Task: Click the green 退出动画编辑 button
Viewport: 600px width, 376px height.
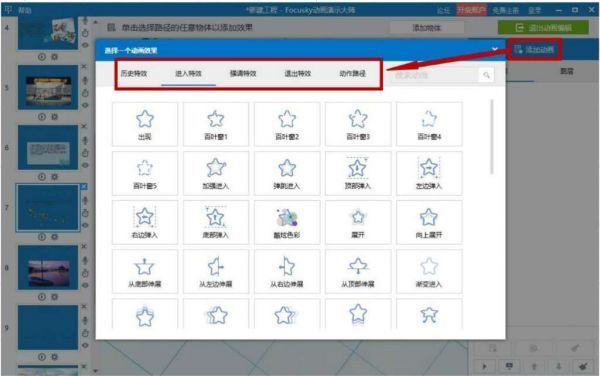Action: (x=543, y=28)
